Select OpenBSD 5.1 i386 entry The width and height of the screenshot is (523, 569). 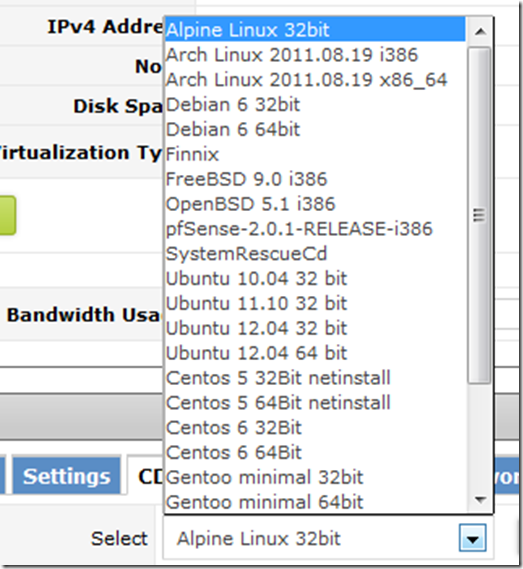[x=315, y=204]
